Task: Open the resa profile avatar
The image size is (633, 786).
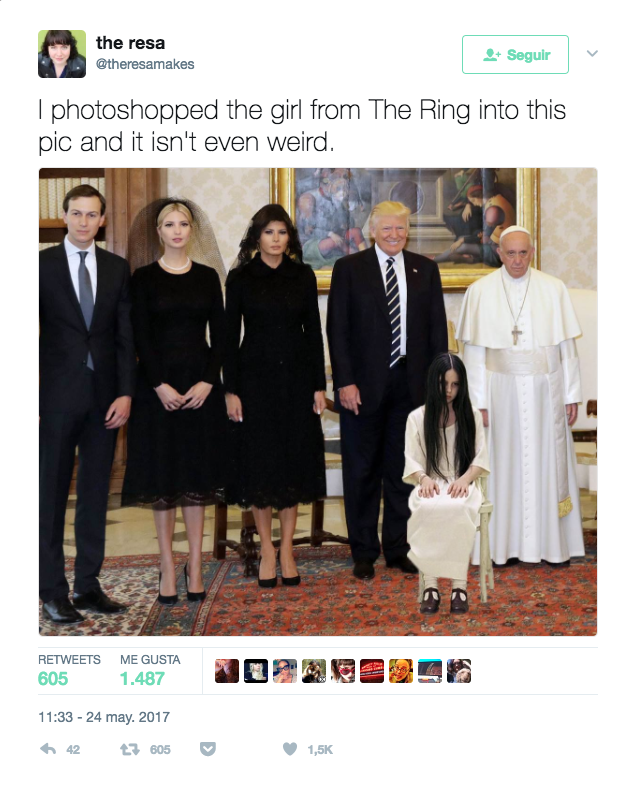Action: click(62, 54)
